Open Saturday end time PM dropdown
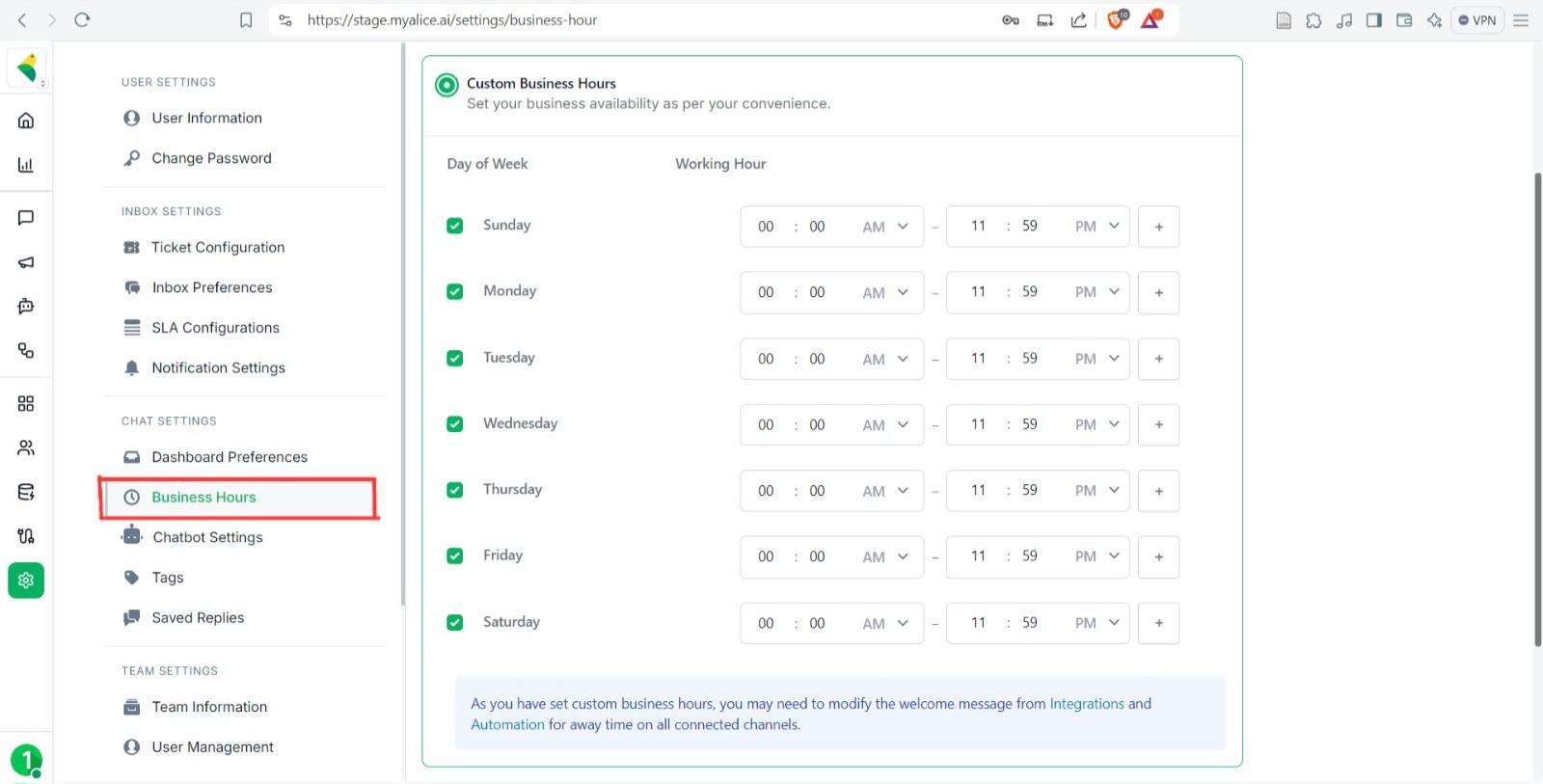 1097,623
